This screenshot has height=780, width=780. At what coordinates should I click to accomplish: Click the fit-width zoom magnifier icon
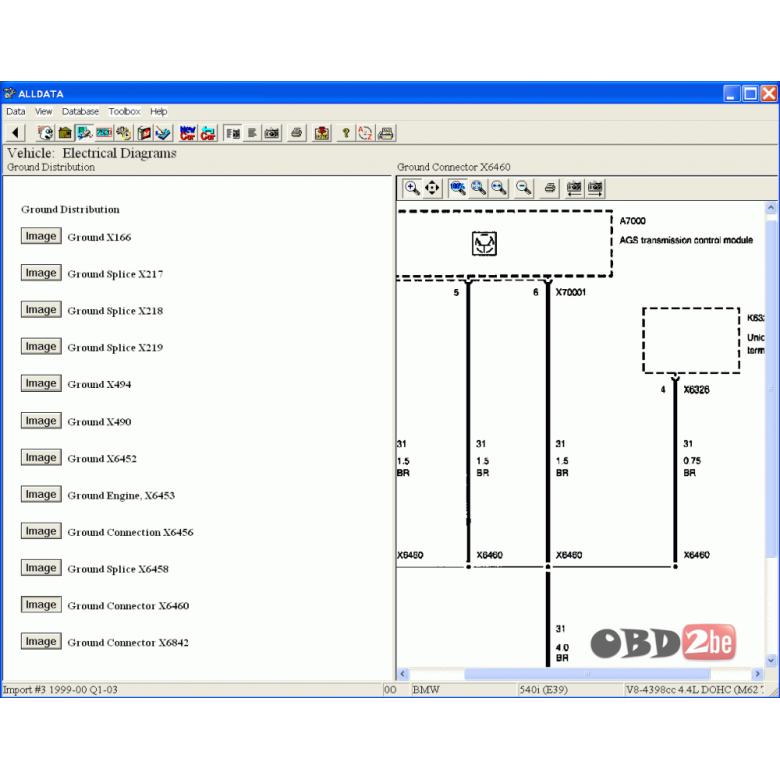(499, 188)
